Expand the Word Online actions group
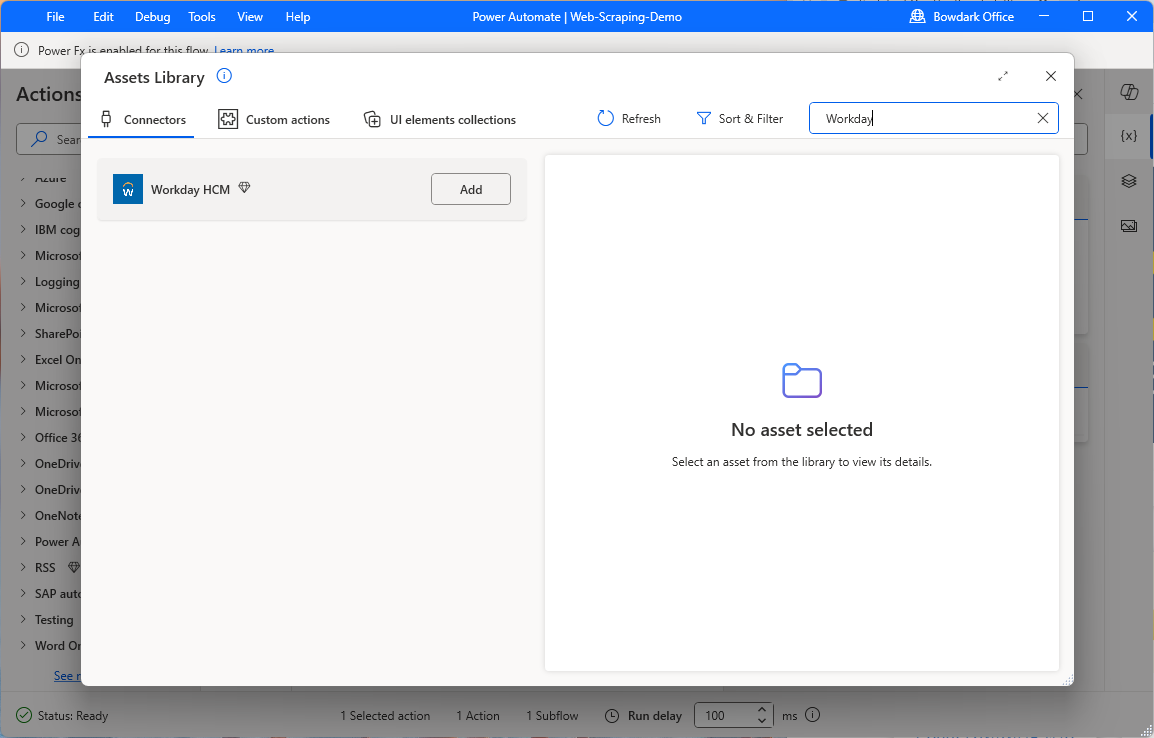 (24, 645)
